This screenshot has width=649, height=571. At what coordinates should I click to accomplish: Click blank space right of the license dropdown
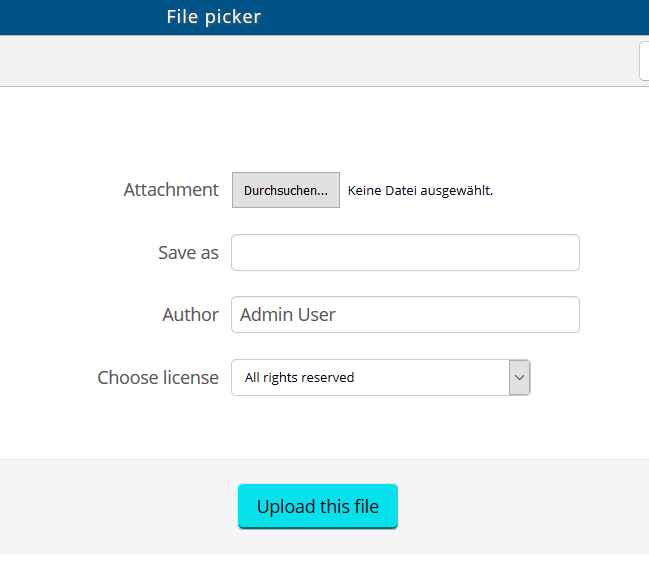pos(590,378)
